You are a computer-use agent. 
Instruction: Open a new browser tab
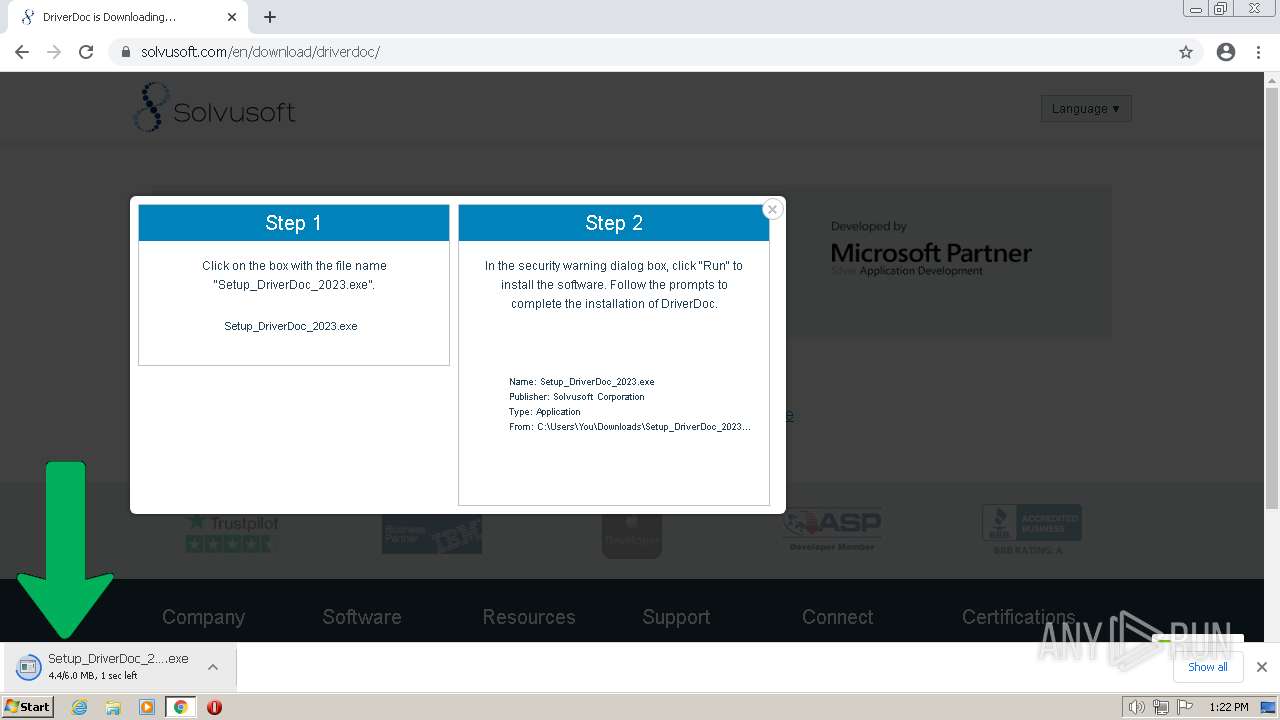click(x=270, y=17)
